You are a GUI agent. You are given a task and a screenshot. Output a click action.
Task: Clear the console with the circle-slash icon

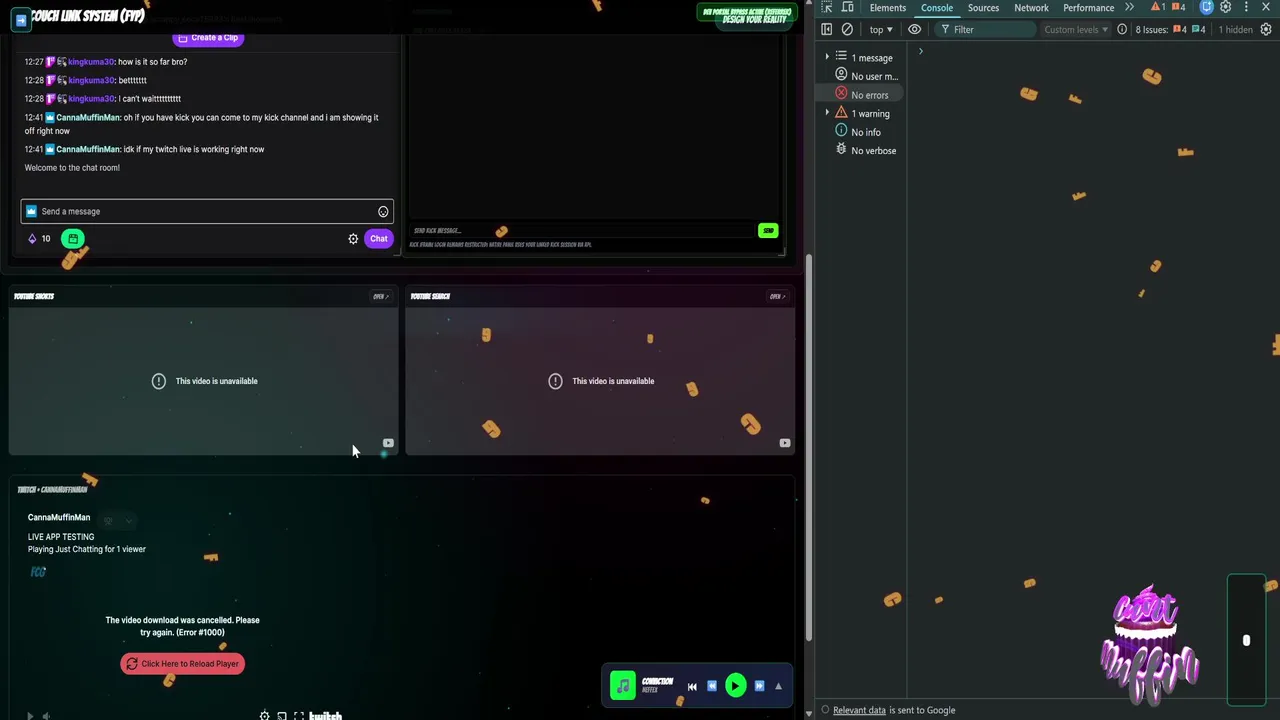[x=848, y=30]
